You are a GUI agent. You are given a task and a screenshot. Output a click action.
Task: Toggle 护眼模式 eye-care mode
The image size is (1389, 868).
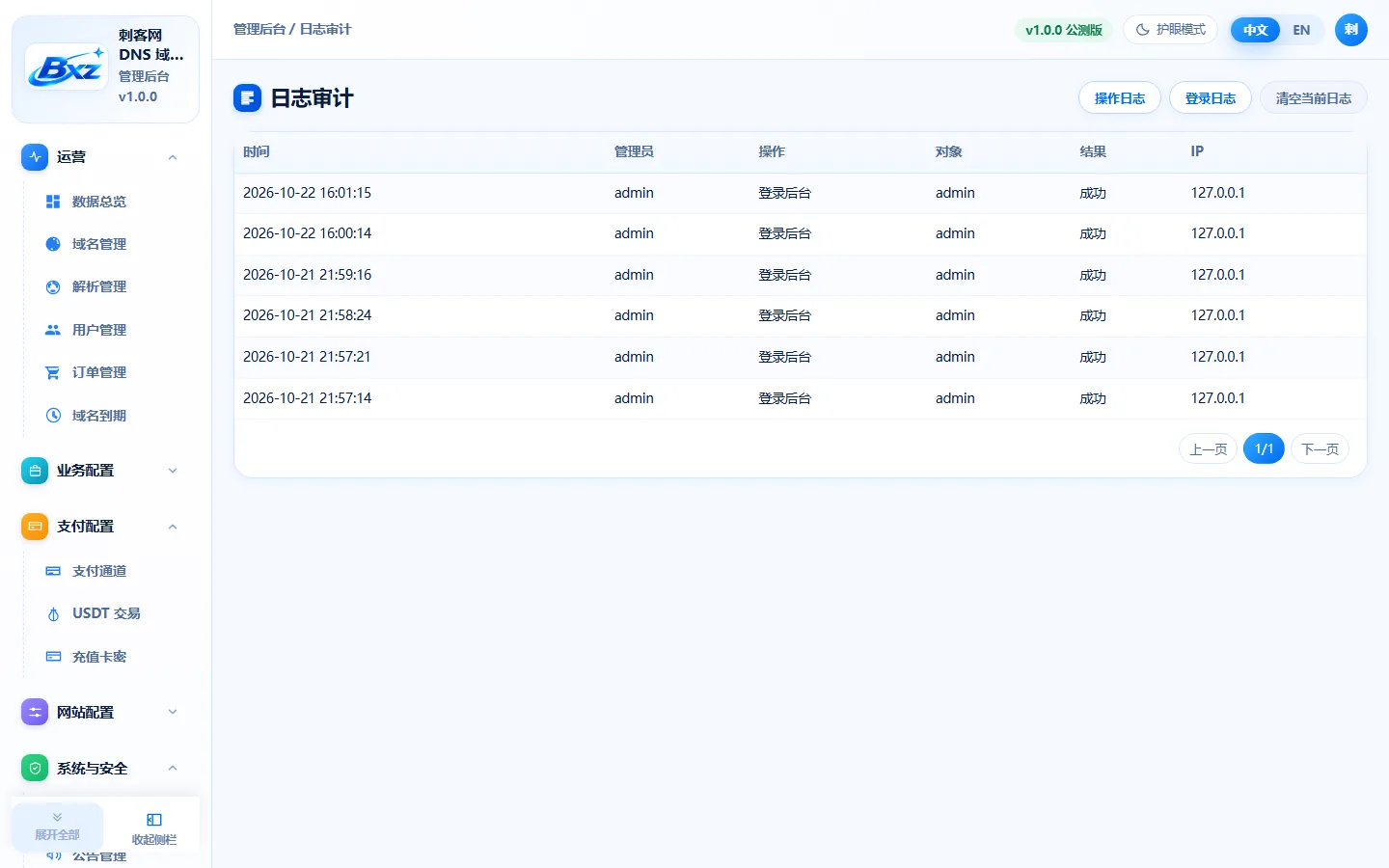(1170, 30)
